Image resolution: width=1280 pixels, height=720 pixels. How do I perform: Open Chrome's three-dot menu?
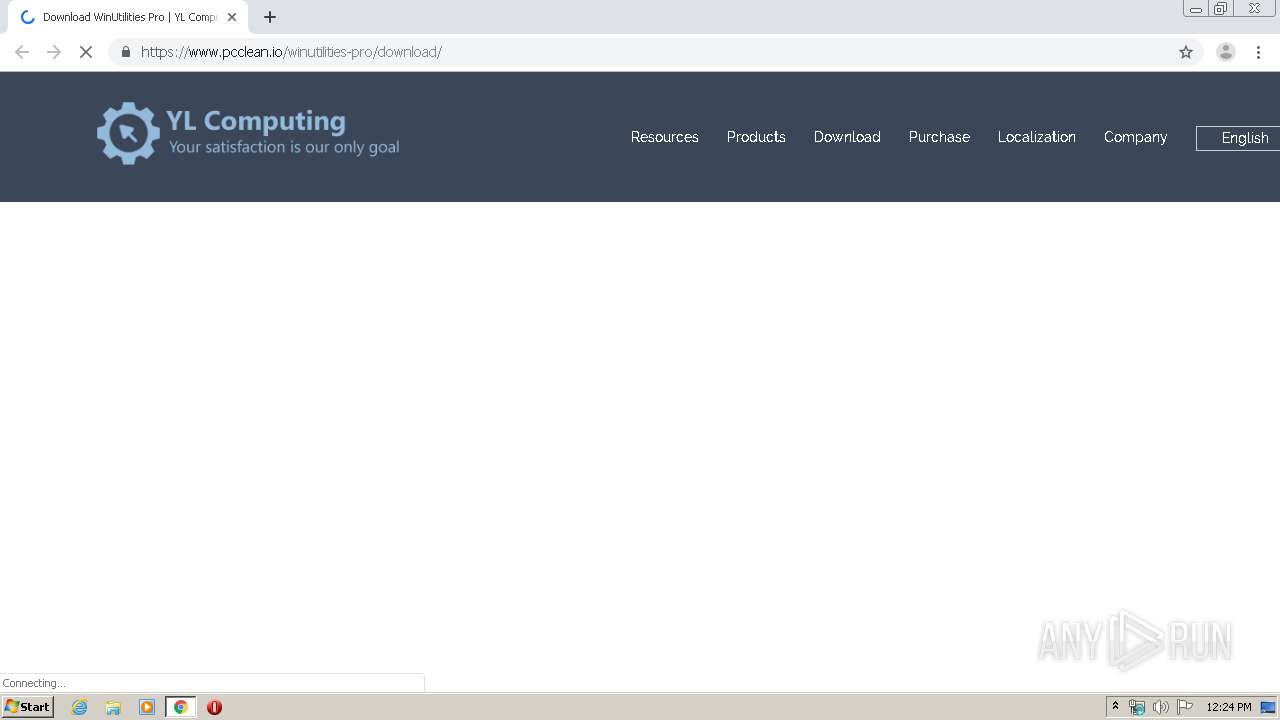[1259, 52]
